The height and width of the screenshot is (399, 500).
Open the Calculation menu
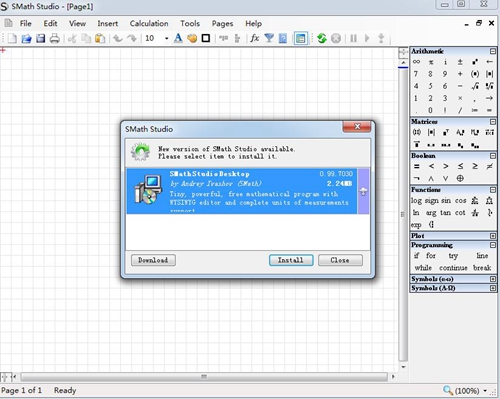[x=149, y=24]
